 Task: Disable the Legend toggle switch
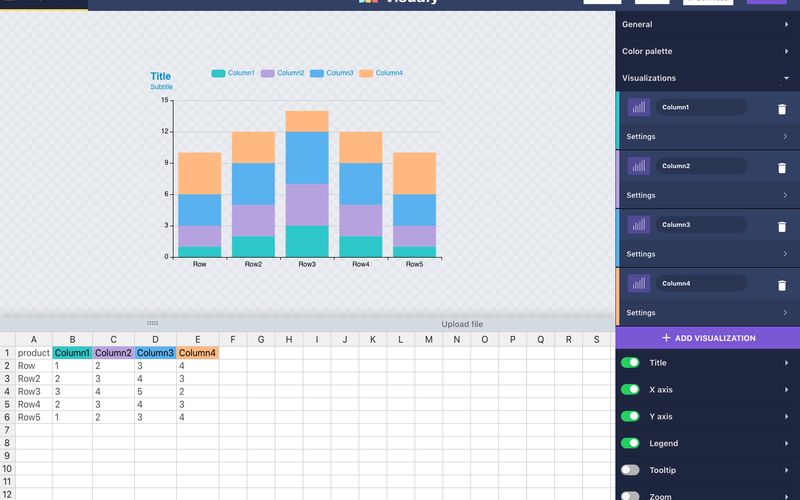[630, 443]
